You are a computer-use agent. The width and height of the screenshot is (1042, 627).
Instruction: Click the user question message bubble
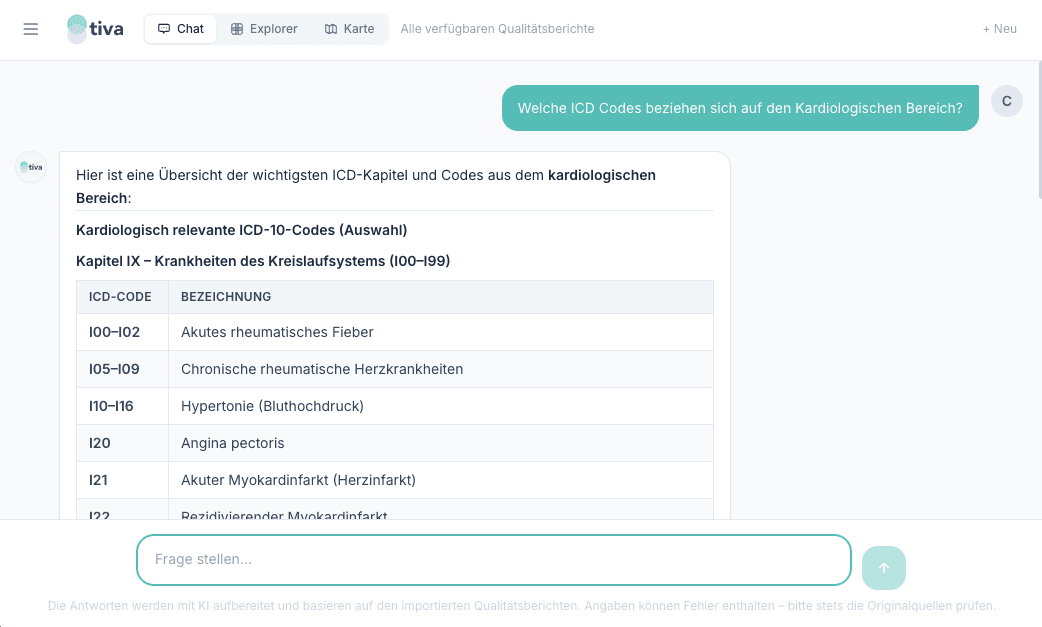pos(740,108)
